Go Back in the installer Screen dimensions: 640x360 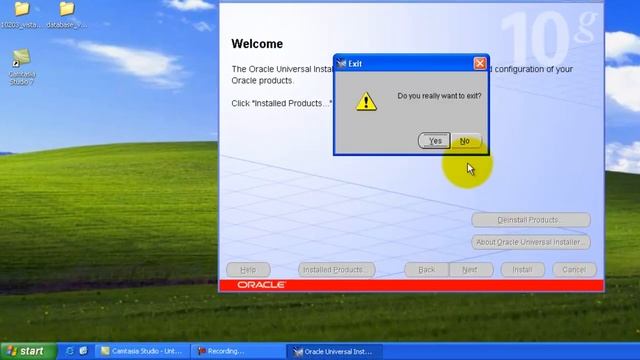(427, 270)
